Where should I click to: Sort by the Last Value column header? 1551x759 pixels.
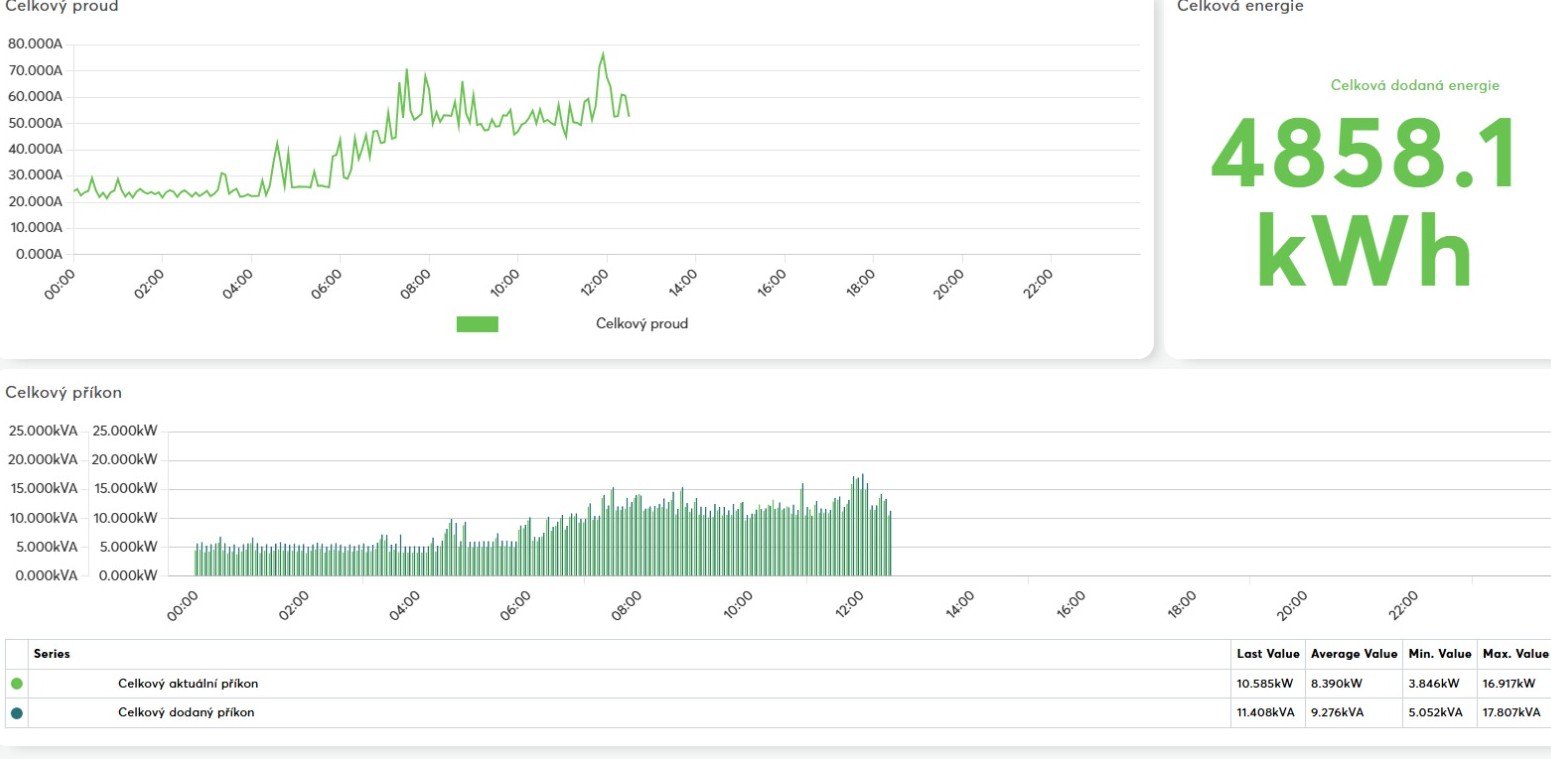tap(1268, 654)
